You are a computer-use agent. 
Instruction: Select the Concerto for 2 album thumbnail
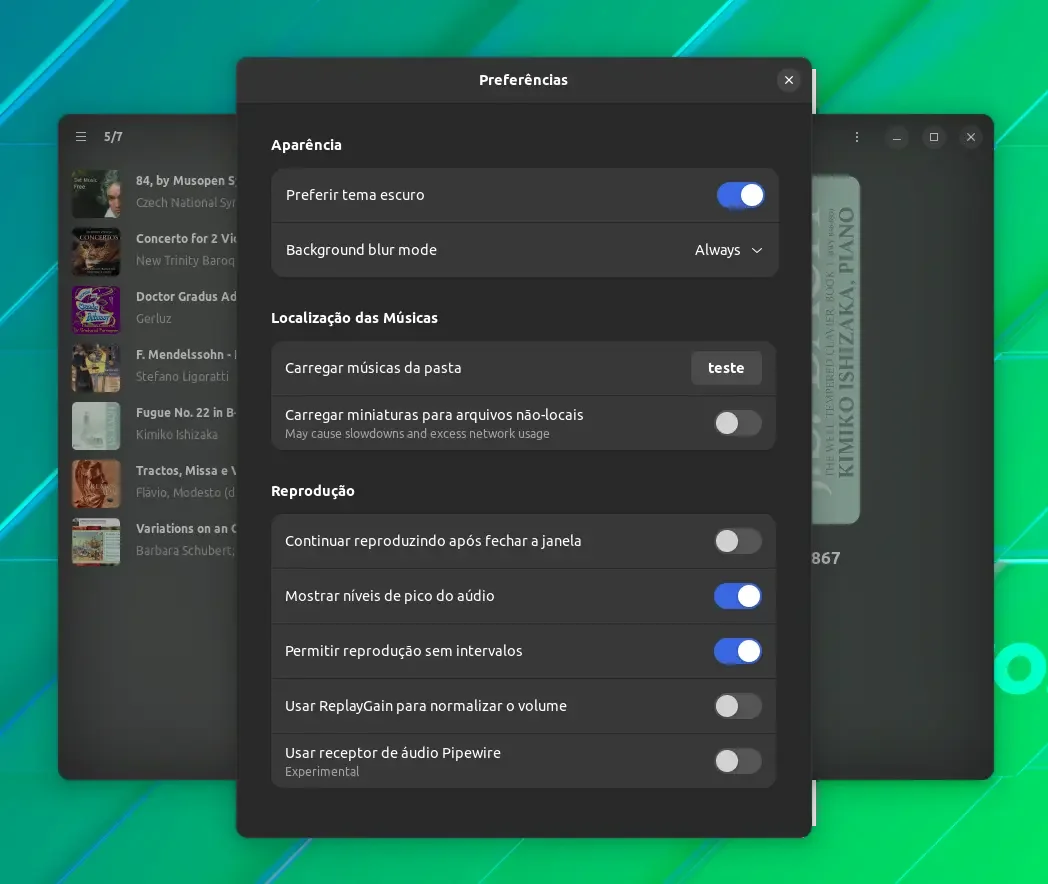tap(96, 252)
